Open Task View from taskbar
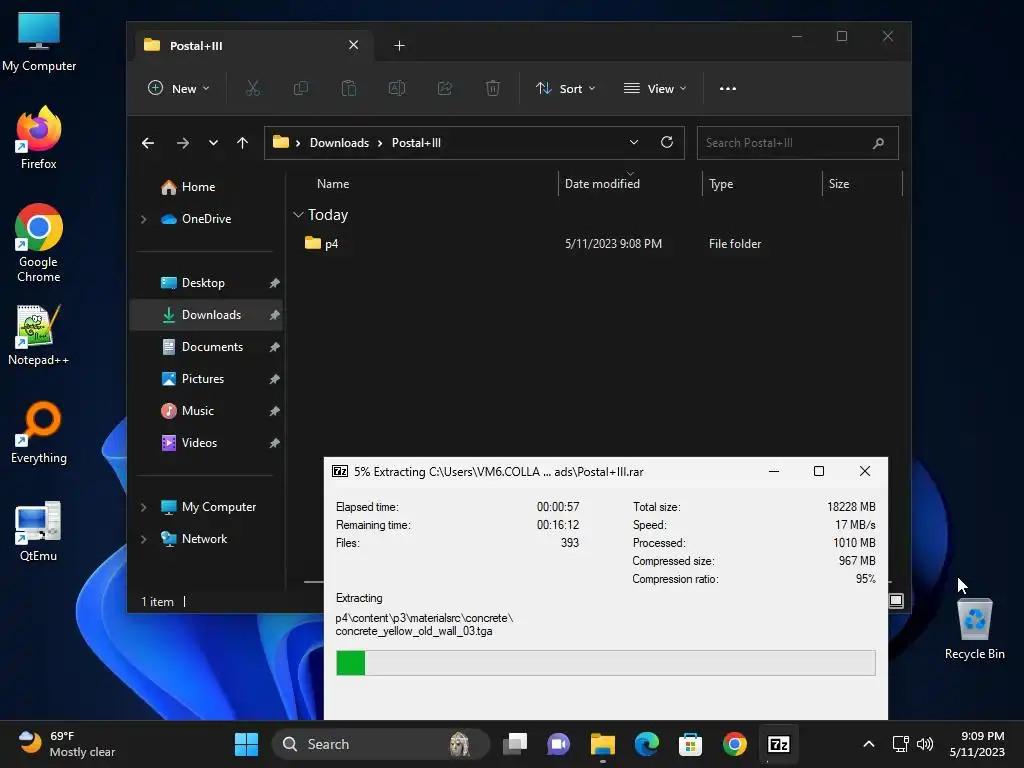1024x768 pixels. [x=515, y=744]
